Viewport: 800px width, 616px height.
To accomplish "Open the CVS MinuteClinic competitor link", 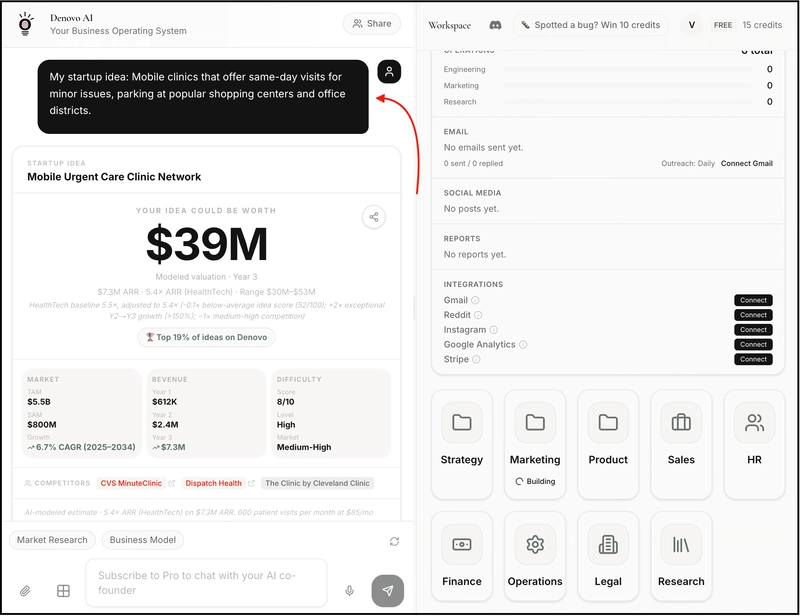I will pos(131,483).
